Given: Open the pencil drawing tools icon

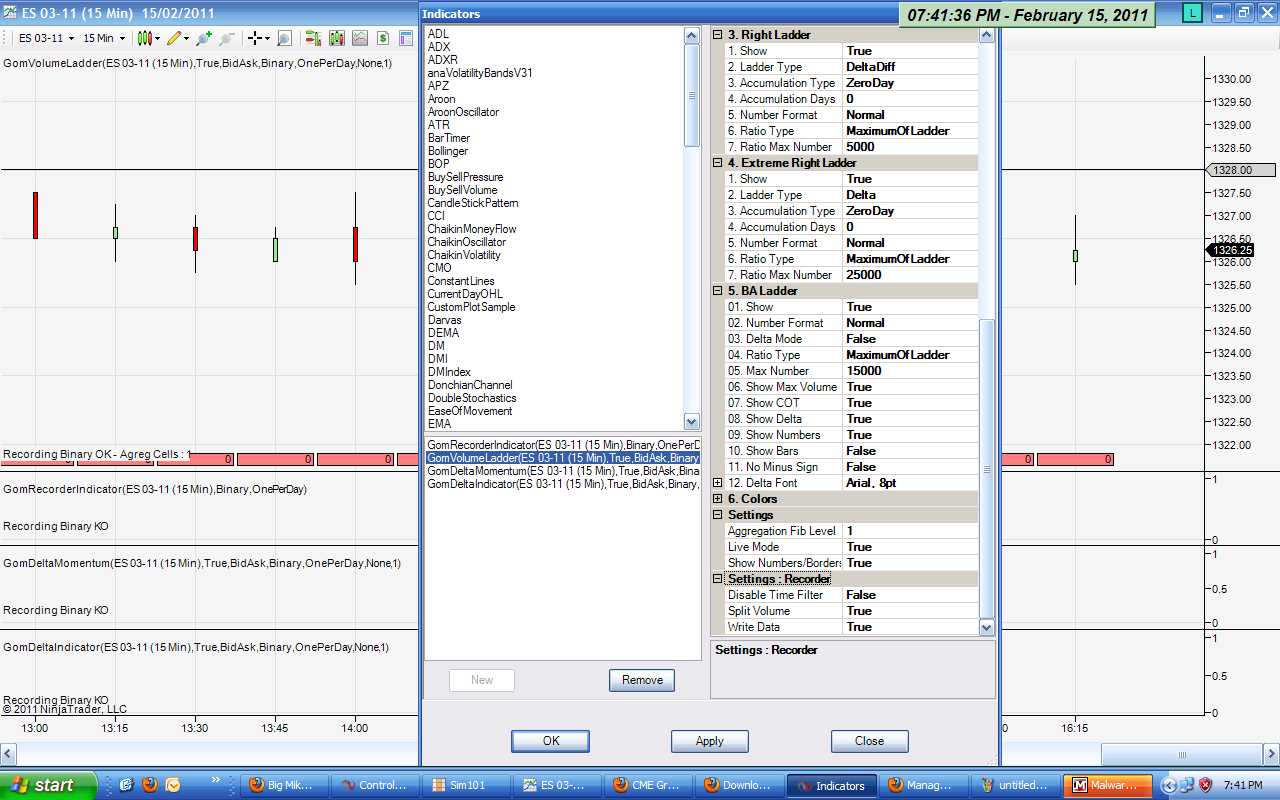Looking at the screenshot, I should pos(174,38).
